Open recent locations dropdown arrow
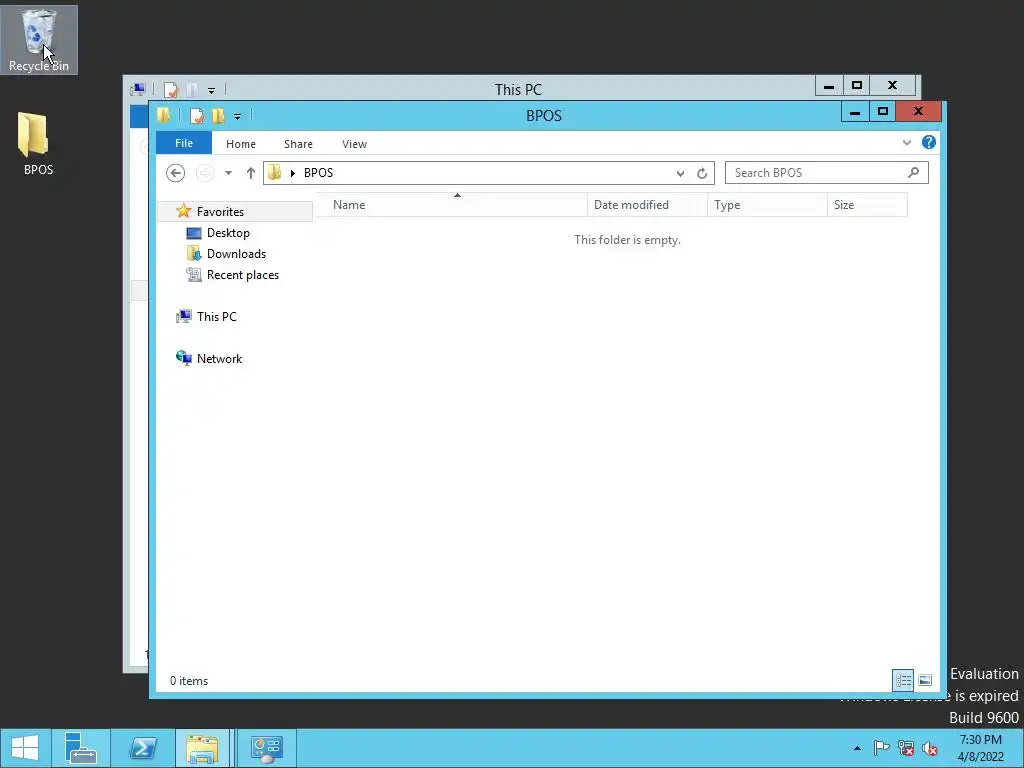Viewport: 1024px width, 768px height. [228, 173]
